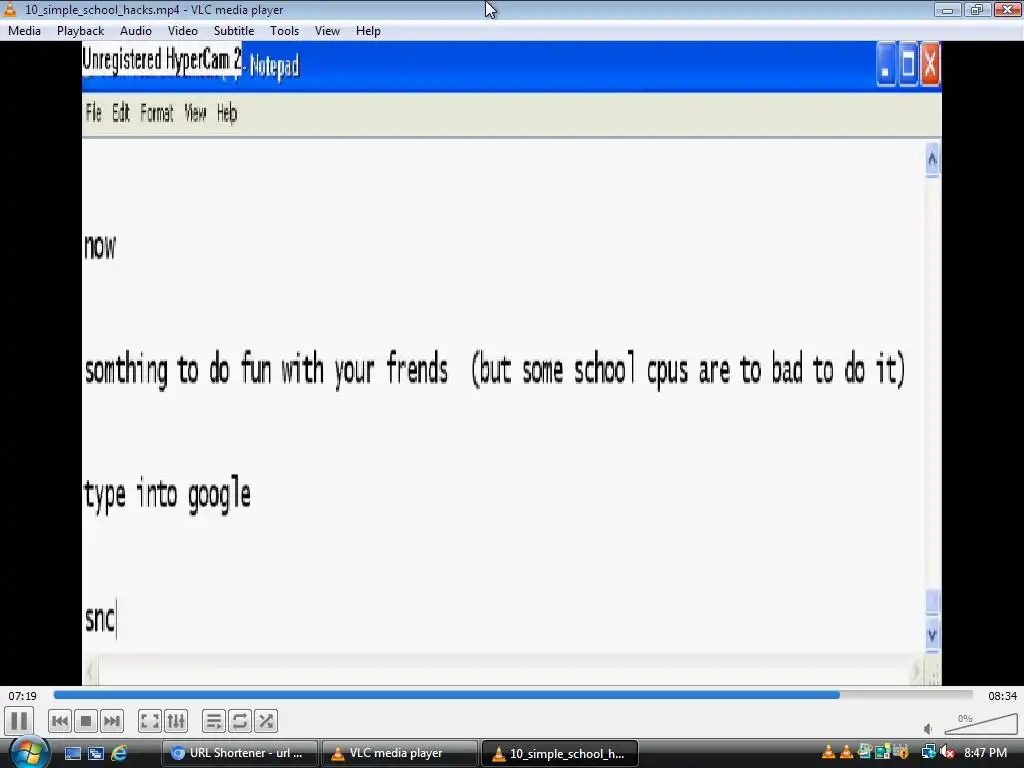Viewport: 1024px width, 768px height.
Task: Click second VLC cone tray icon
Action: (846, 752)
